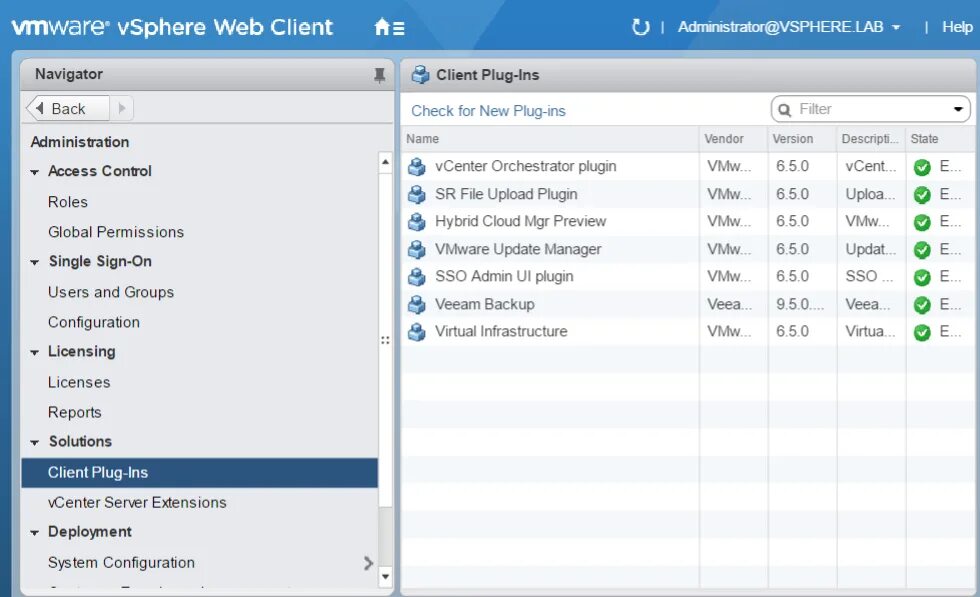Open the Help link
The height and width of the screenshot is (597, 980).
pyautogui.click(x=957, y=27)
